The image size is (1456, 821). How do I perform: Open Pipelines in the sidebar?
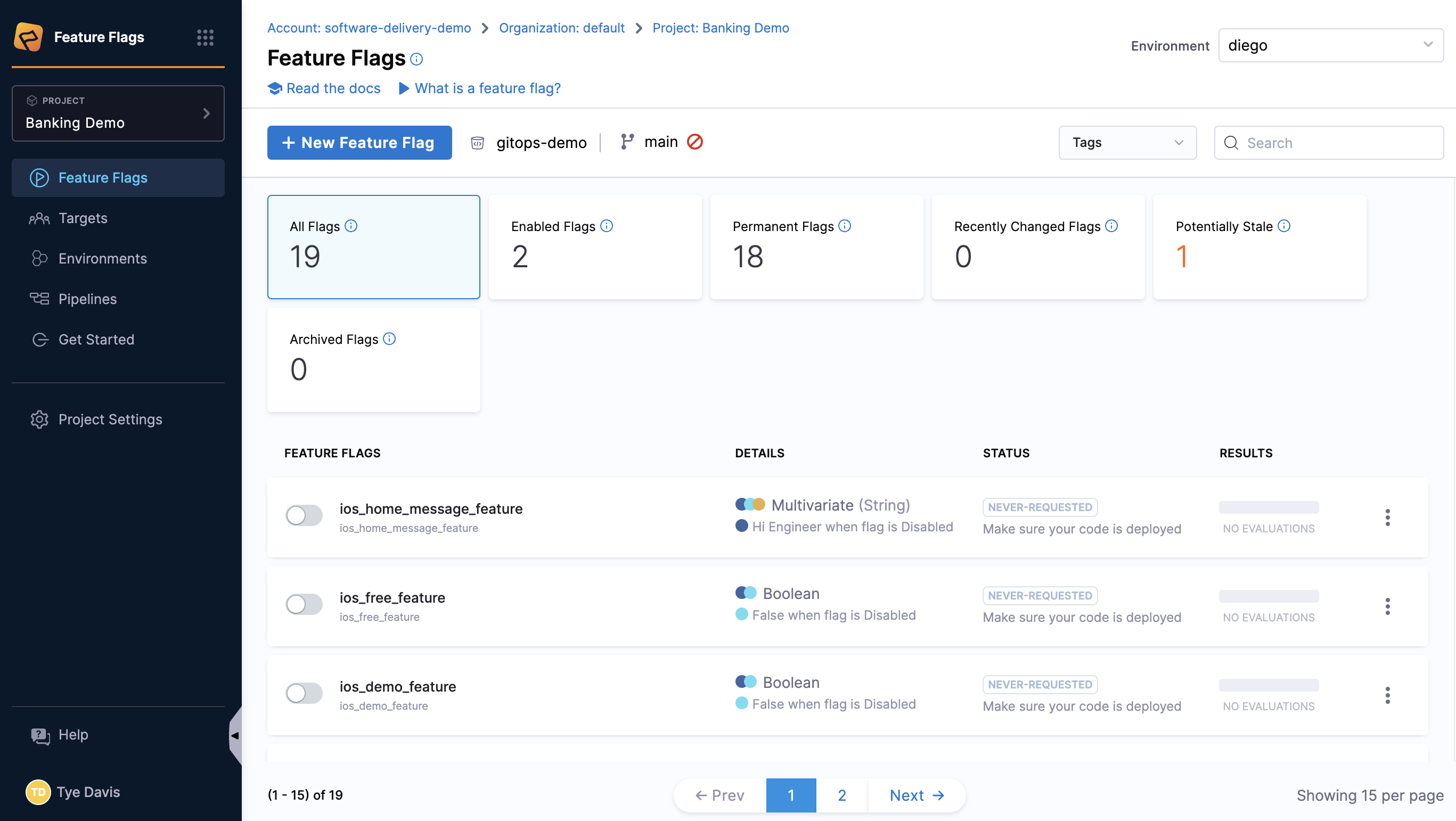coord(118,299)
